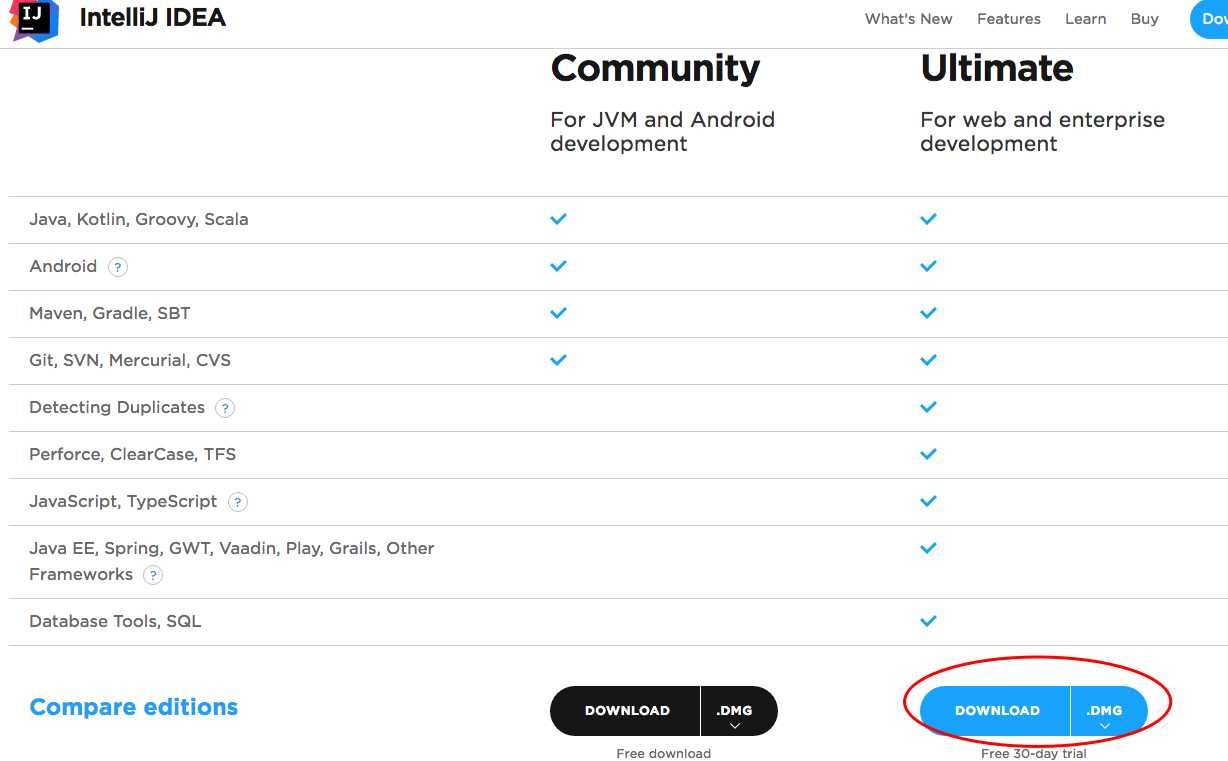This screenshot has height=761, width=1228.
Task: Click the 'JavaScript, TypeScript' feature label
Action: point(123,502)
